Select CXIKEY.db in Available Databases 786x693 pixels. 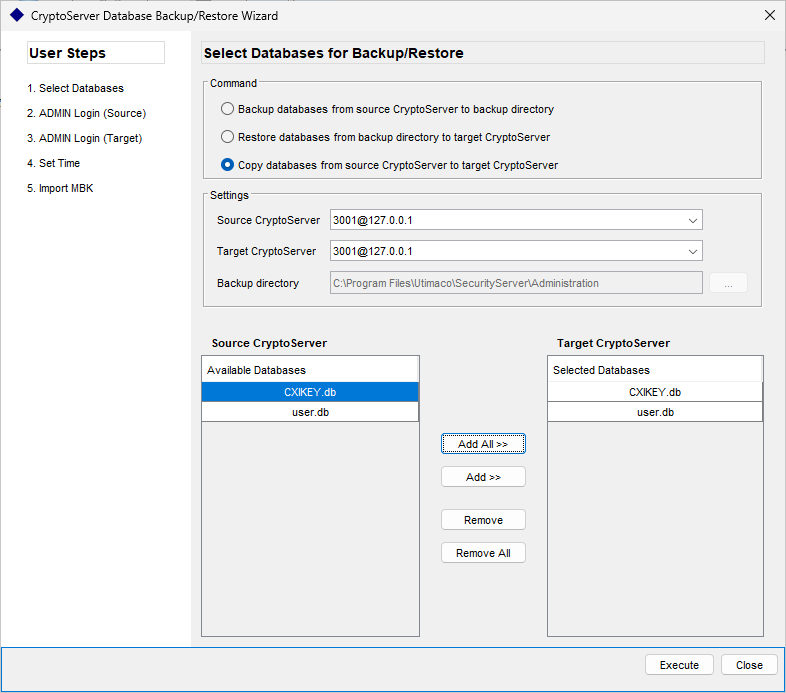310,392
